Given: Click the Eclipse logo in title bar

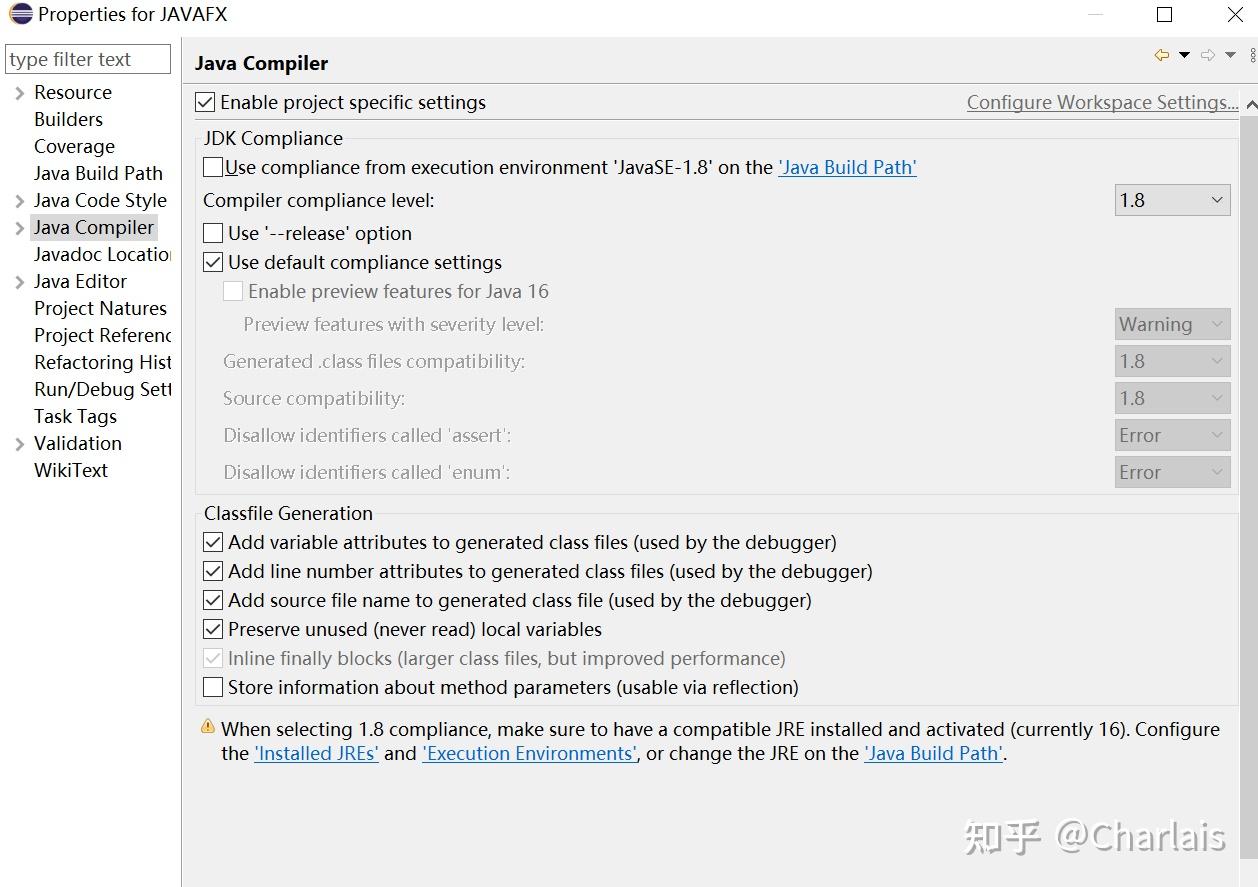Looking at the screenshot, I should 19,14.
